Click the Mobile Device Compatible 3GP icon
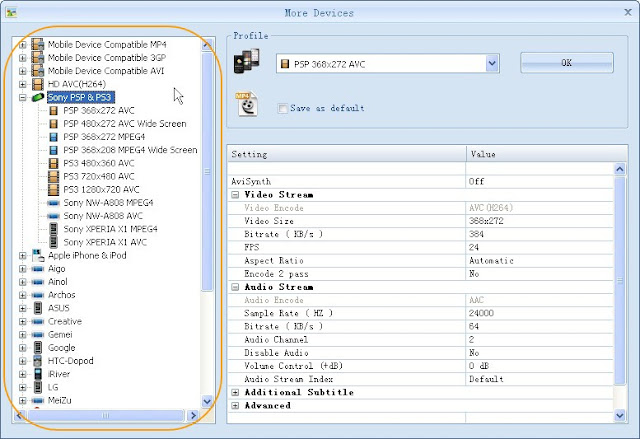This screenshot has height=439, width=640. click(x=38, y=58)
